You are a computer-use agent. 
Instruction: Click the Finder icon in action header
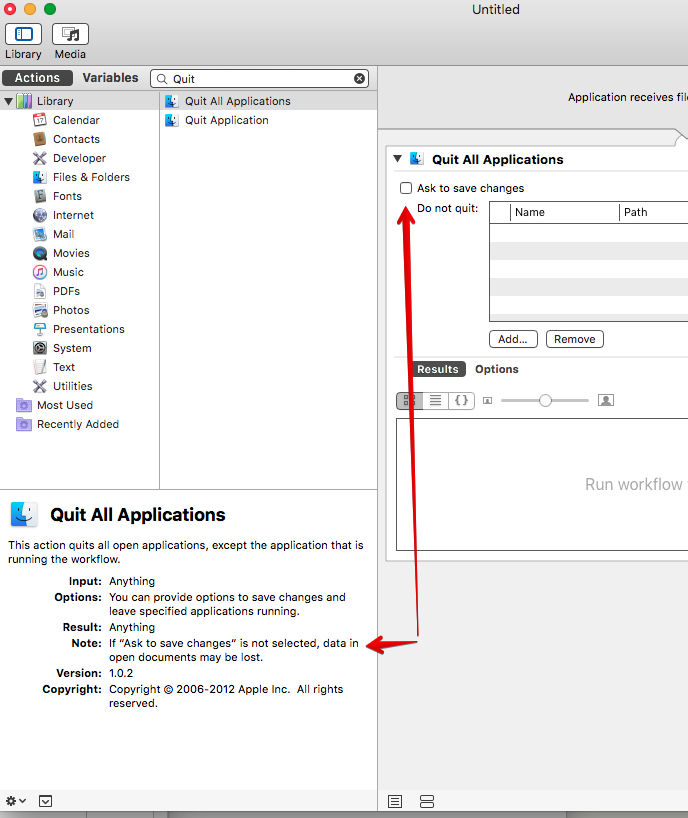(416, 159)
